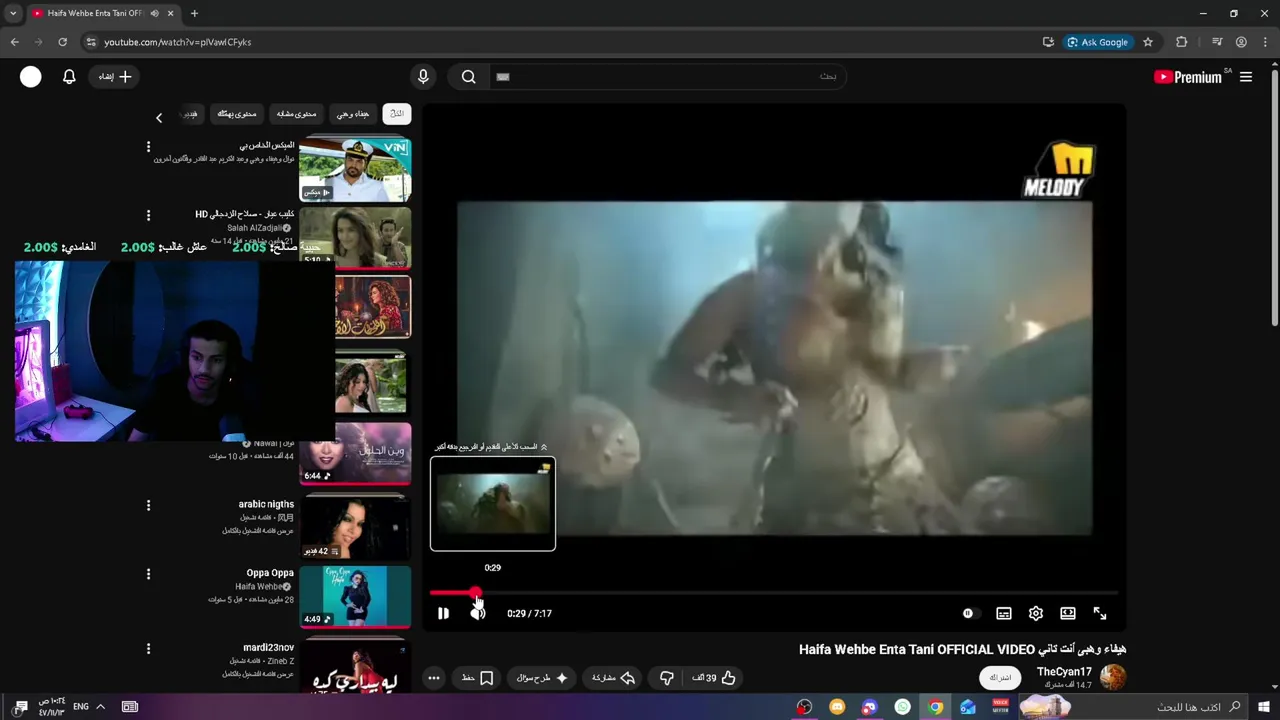Screen dimensions: 1280x720
Task: Select the partly hidden filter chip
Action: point(190,114)
